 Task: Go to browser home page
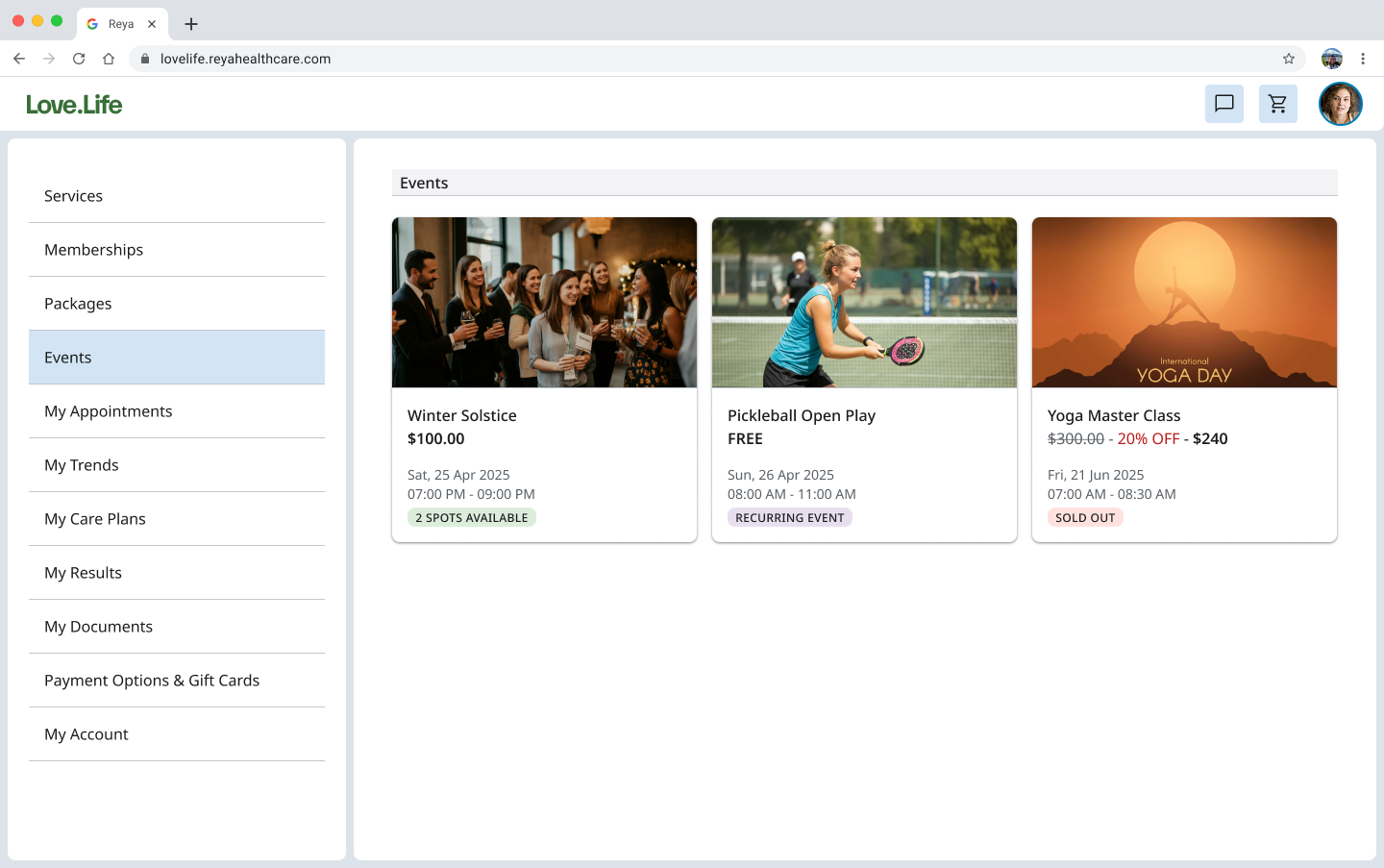coord(109,59)
